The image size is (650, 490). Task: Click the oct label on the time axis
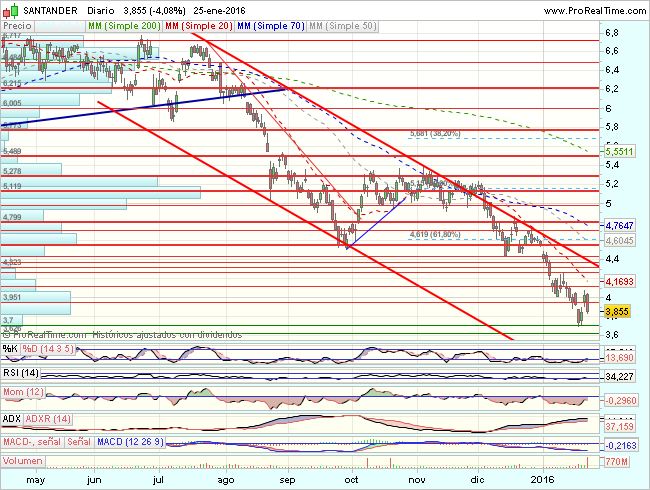click(352, 480)
